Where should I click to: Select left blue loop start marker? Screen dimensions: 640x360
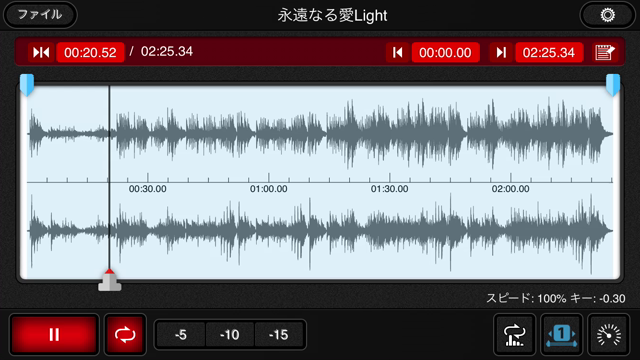[27, 84]
